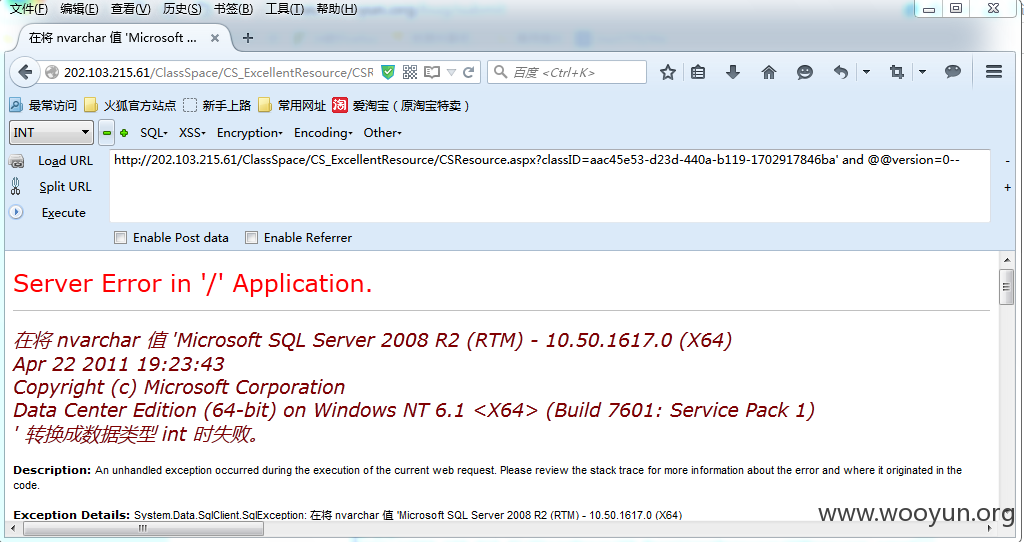1024x542 pixels.
Task: Open 最常访问 bookmark
Action: [42, 105]
